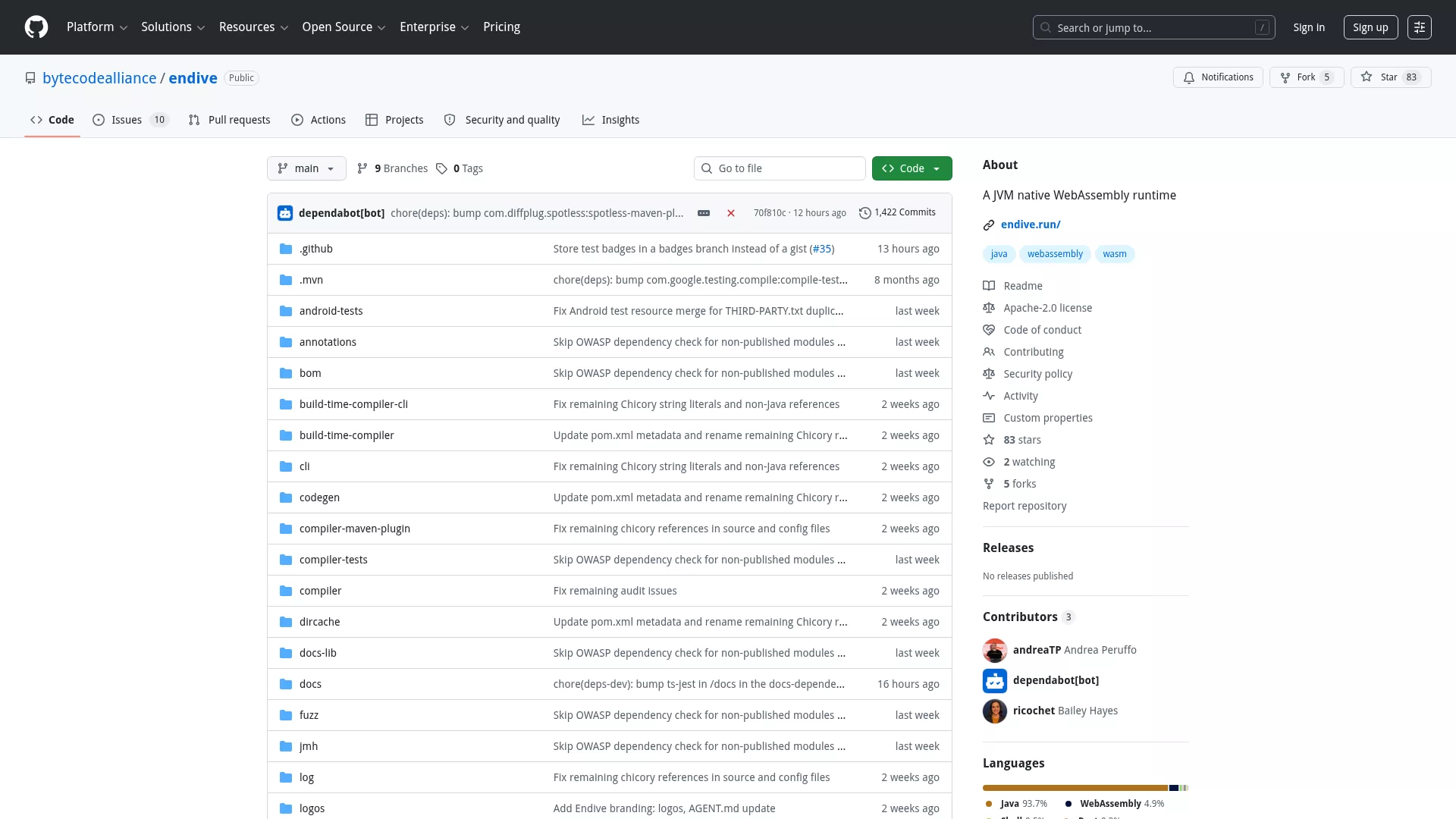Click the eye icon beside 2 watching
Viewport: 1456px width, 819px height.
pos(989,462)
